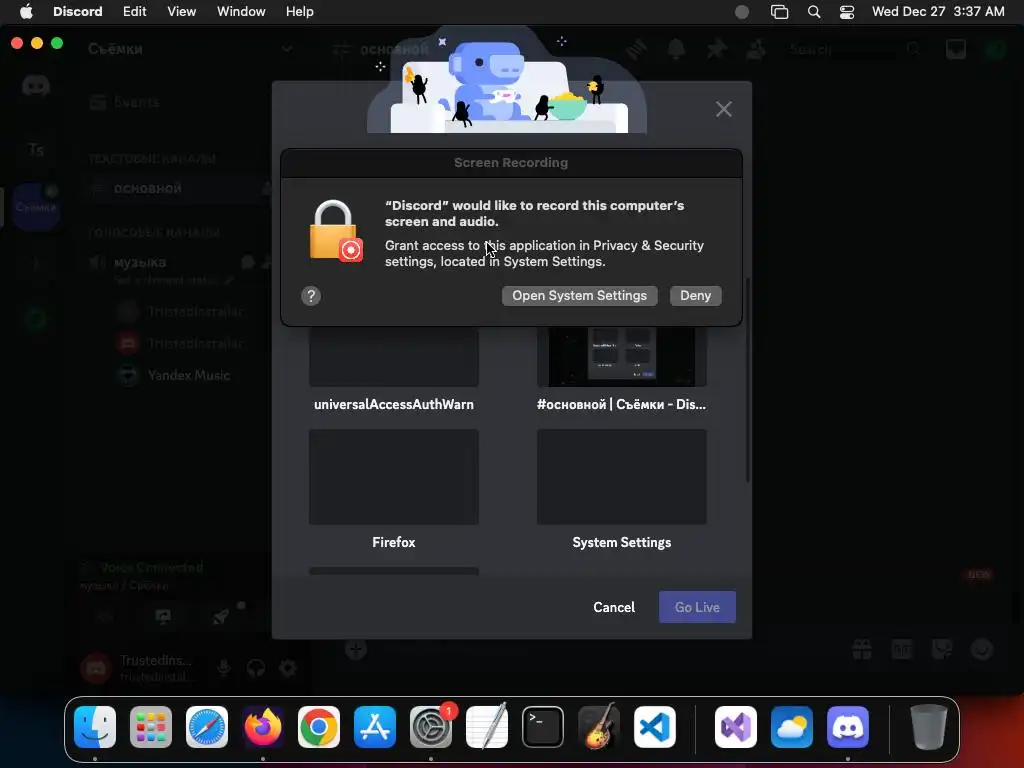Screen dimensions: 1024x768
Task: Open help for Screen Recording dialog
Action: coord(311,296)
